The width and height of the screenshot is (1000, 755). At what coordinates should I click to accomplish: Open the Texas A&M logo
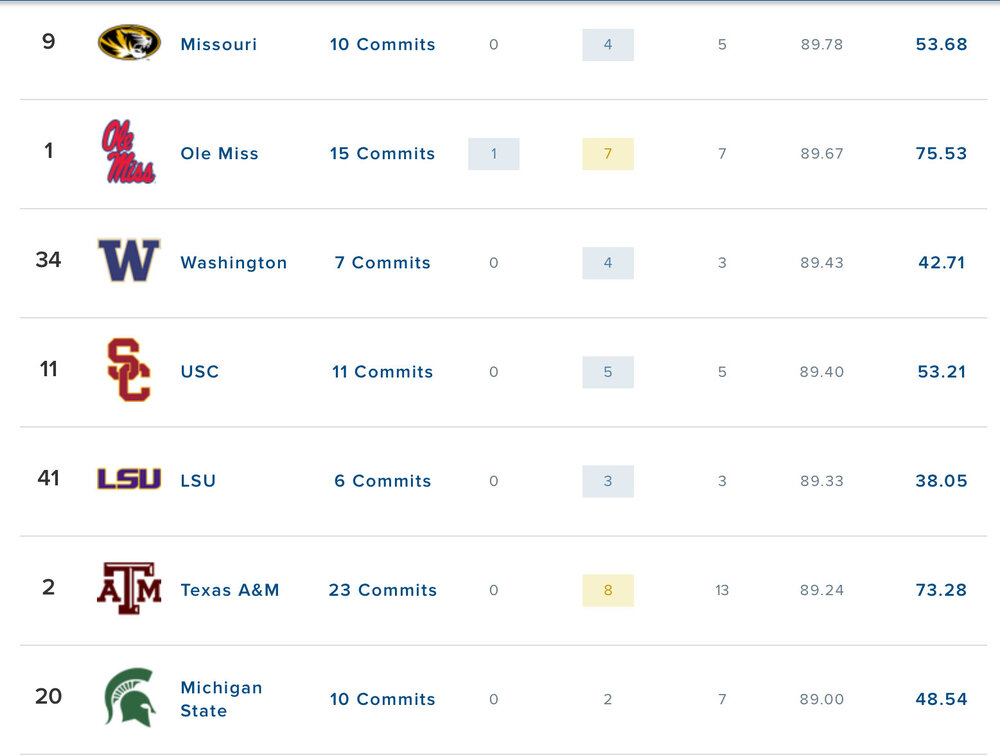point(129,588)
